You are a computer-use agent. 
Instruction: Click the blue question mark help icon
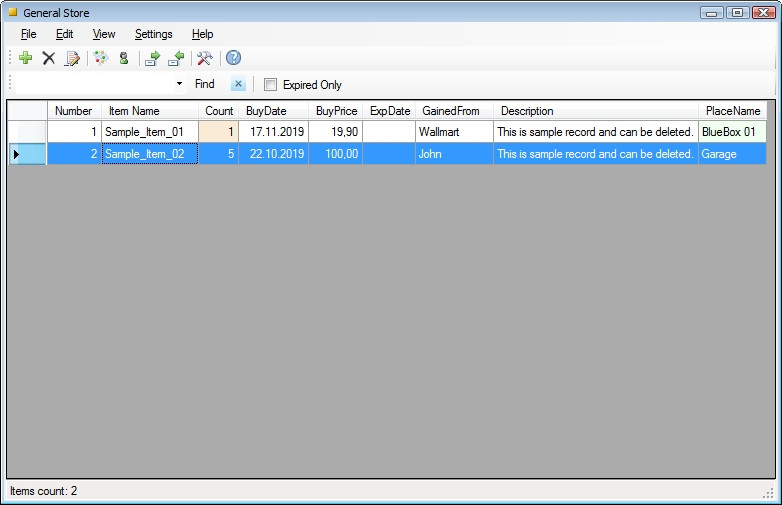pyautogui.click(x=233, y=58)
